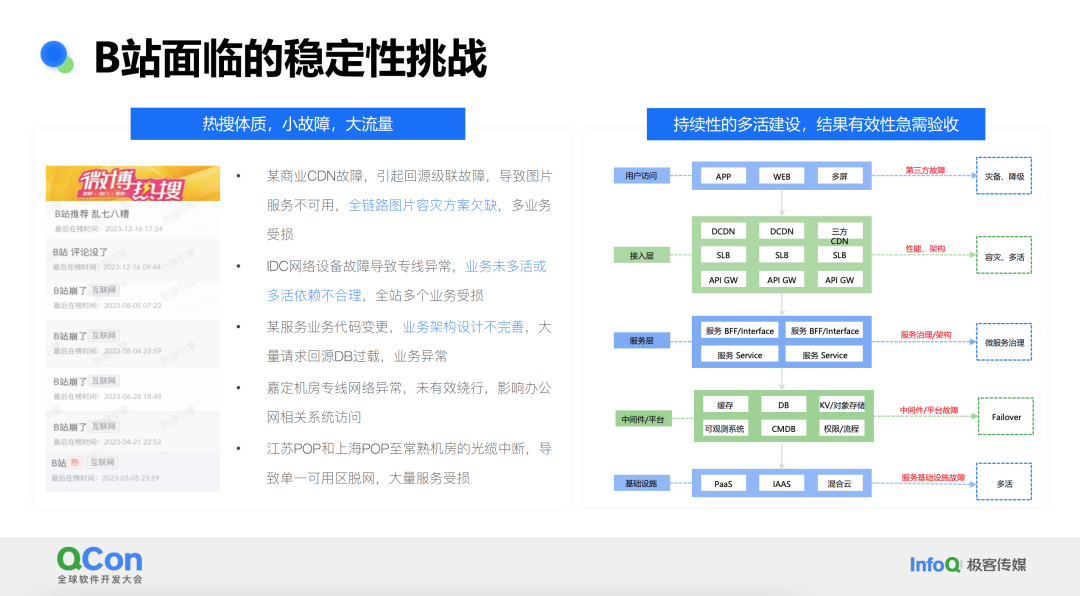The height and width of the screenshot is (596, 1080).
Task: Click the 用户访问 layer label
Action: point(641,176)
